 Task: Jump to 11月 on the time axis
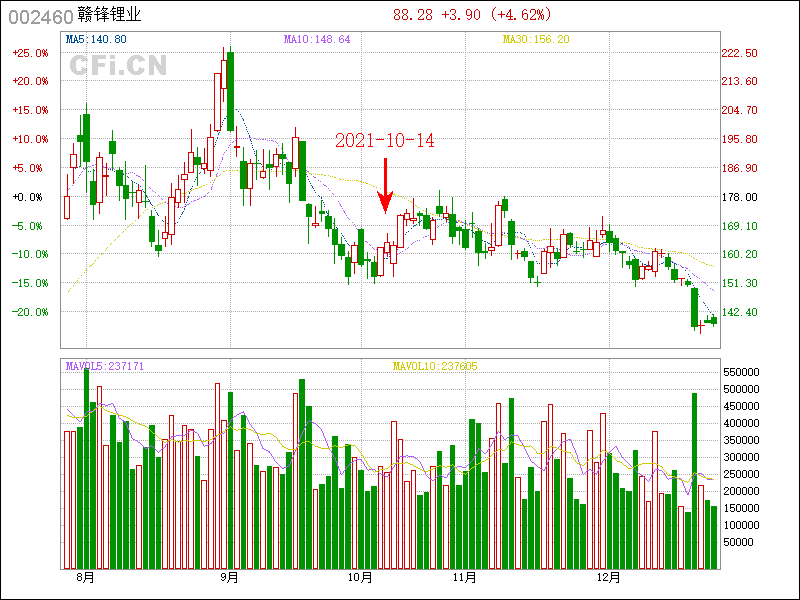(x=463, y=578)
